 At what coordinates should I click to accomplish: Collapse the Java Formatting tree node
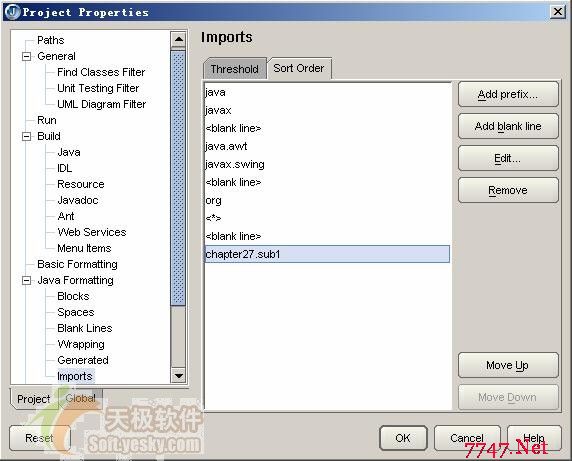pos(27,280)
